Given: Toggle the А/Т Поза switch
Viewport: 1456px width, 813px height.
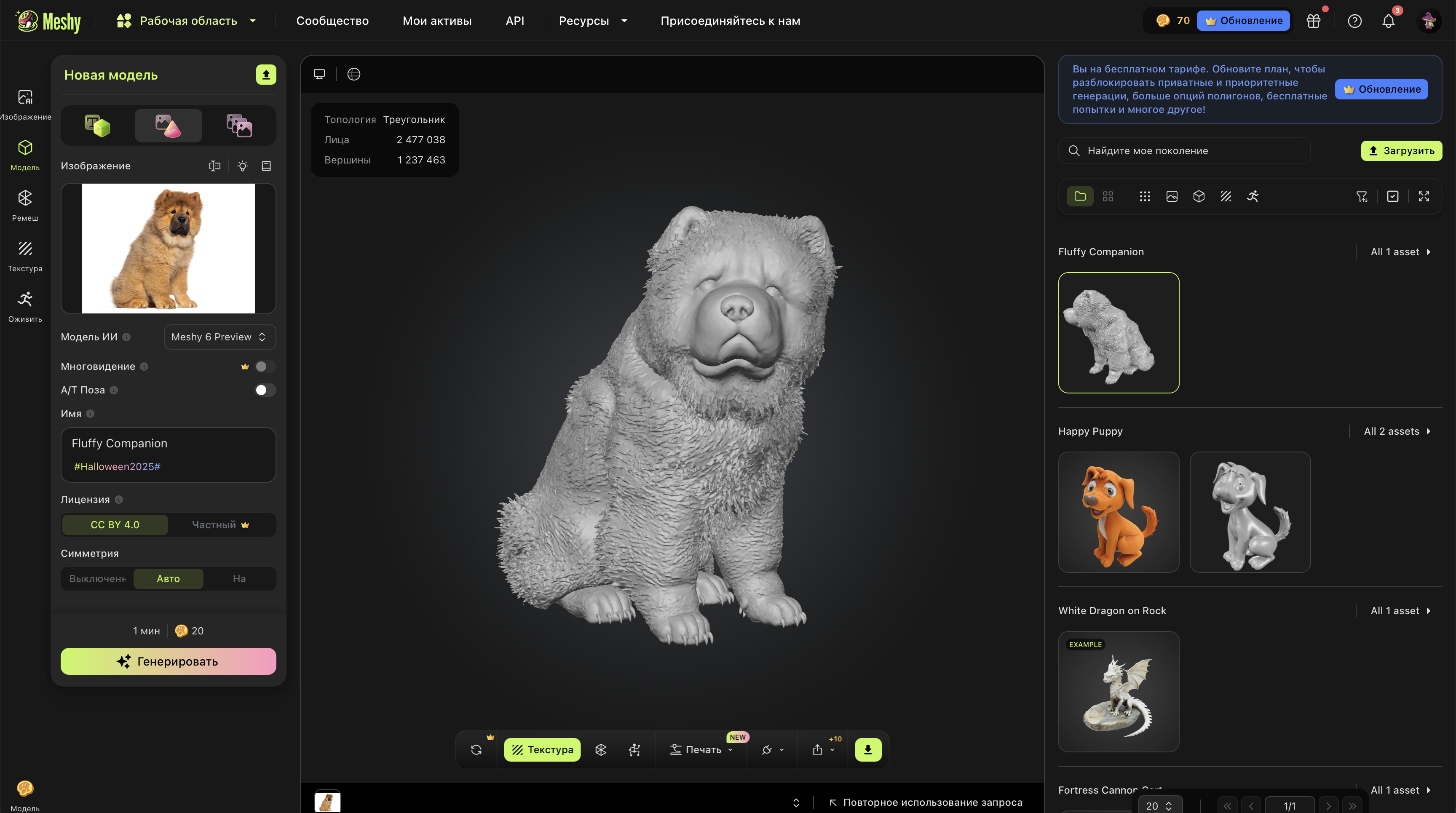Looking at the screenshot, I should point(265,390).
